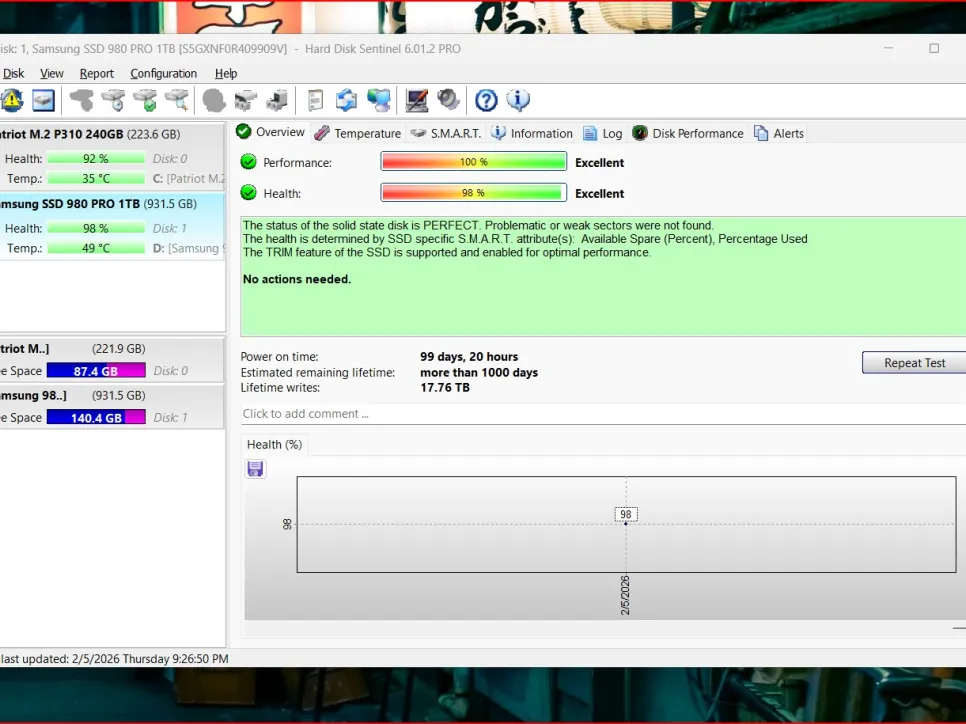Viewport: 966px width, 724px height.
Task: Click the blue info bubble toolbar icon
Action: pyautogui.click(x=518, y=100)
